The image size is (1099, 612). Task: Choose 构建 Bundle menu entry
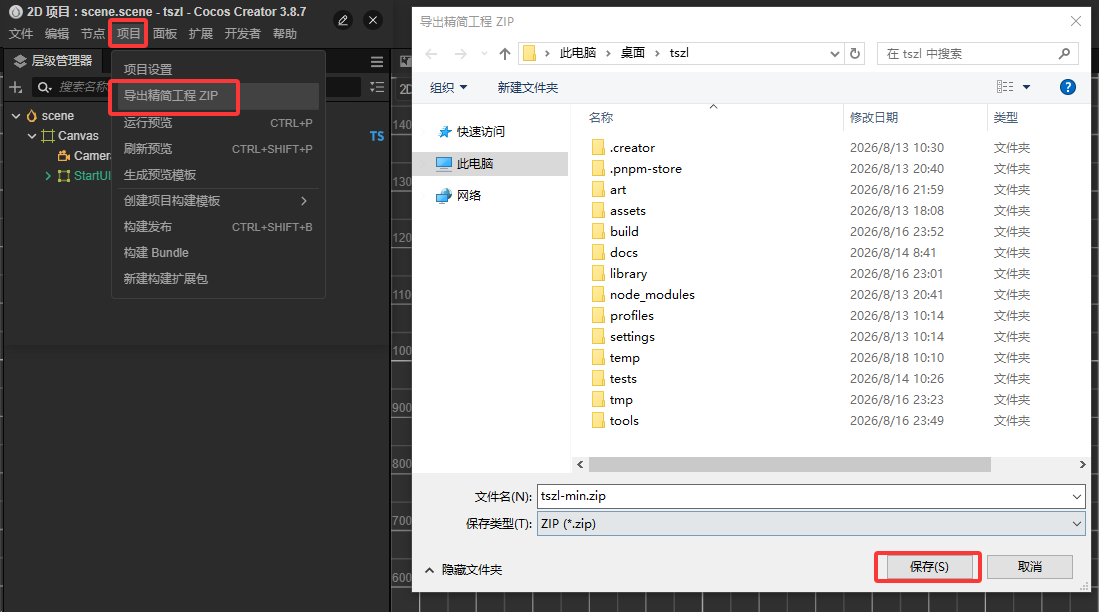click(217, 253)
